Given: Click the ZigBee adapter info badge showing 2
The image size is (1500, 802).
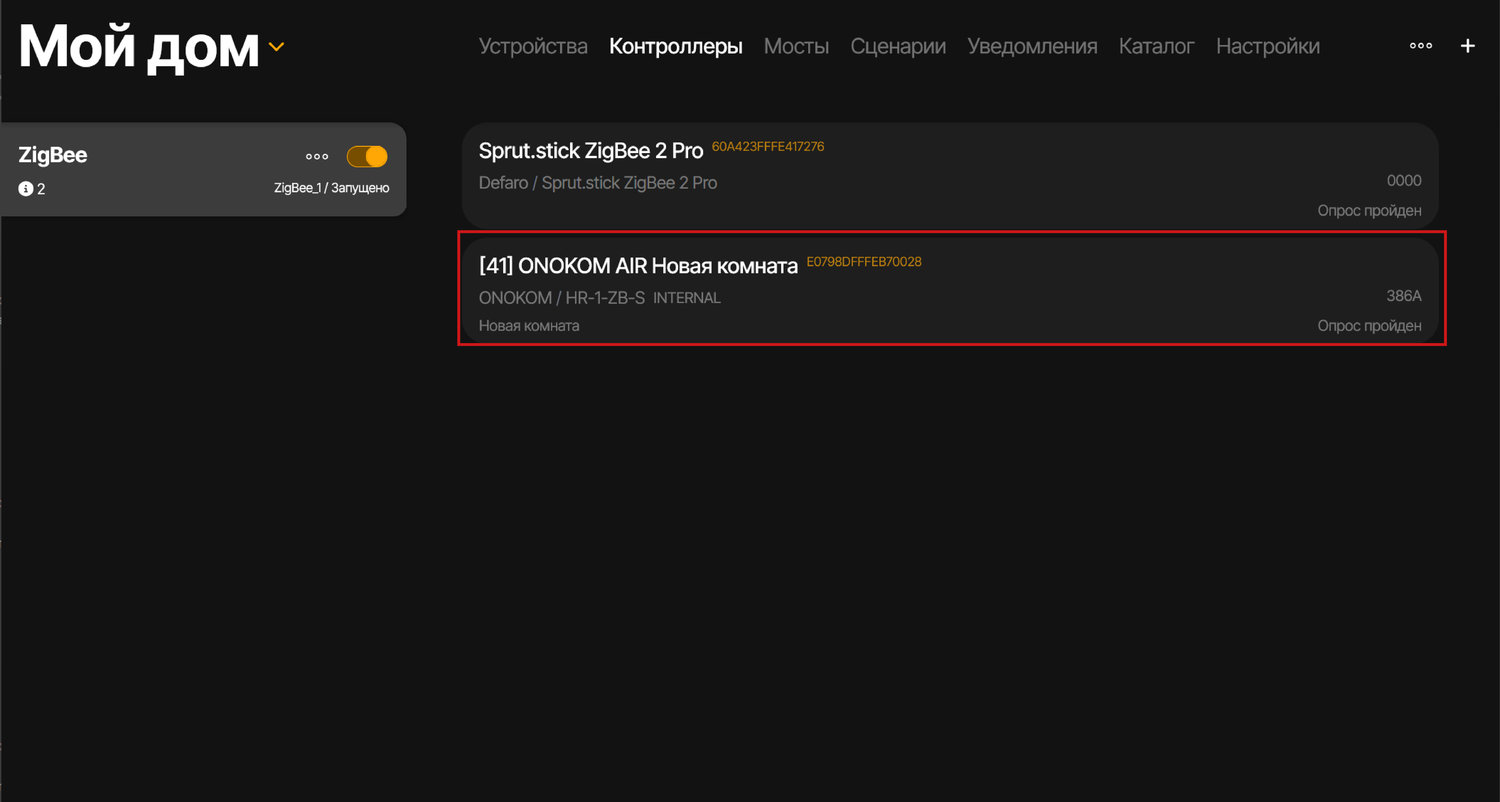Looking at the screenshot, I should pos(30,188).
